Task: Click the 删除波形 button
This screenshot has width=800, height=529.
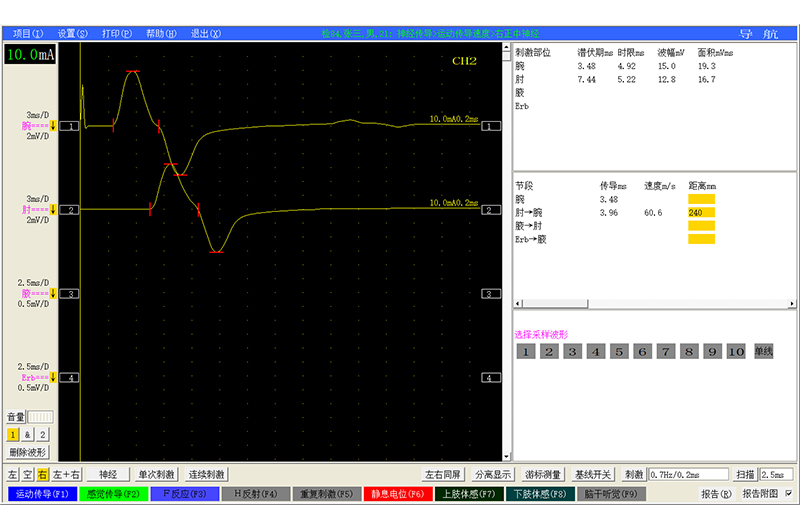Action: coord(27,452)
